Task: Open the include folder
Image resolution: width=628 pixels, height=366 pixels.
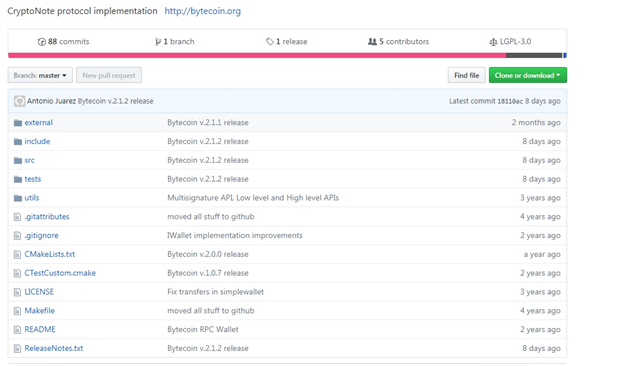Action: pyautogui.click(x=37, y=141)
